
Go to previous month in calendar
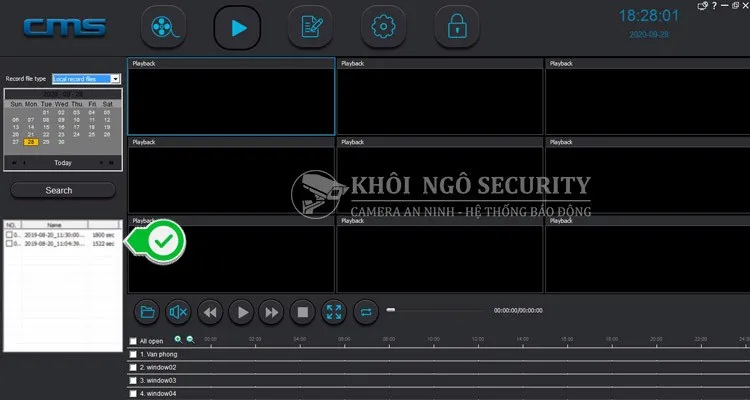[24, 163]
